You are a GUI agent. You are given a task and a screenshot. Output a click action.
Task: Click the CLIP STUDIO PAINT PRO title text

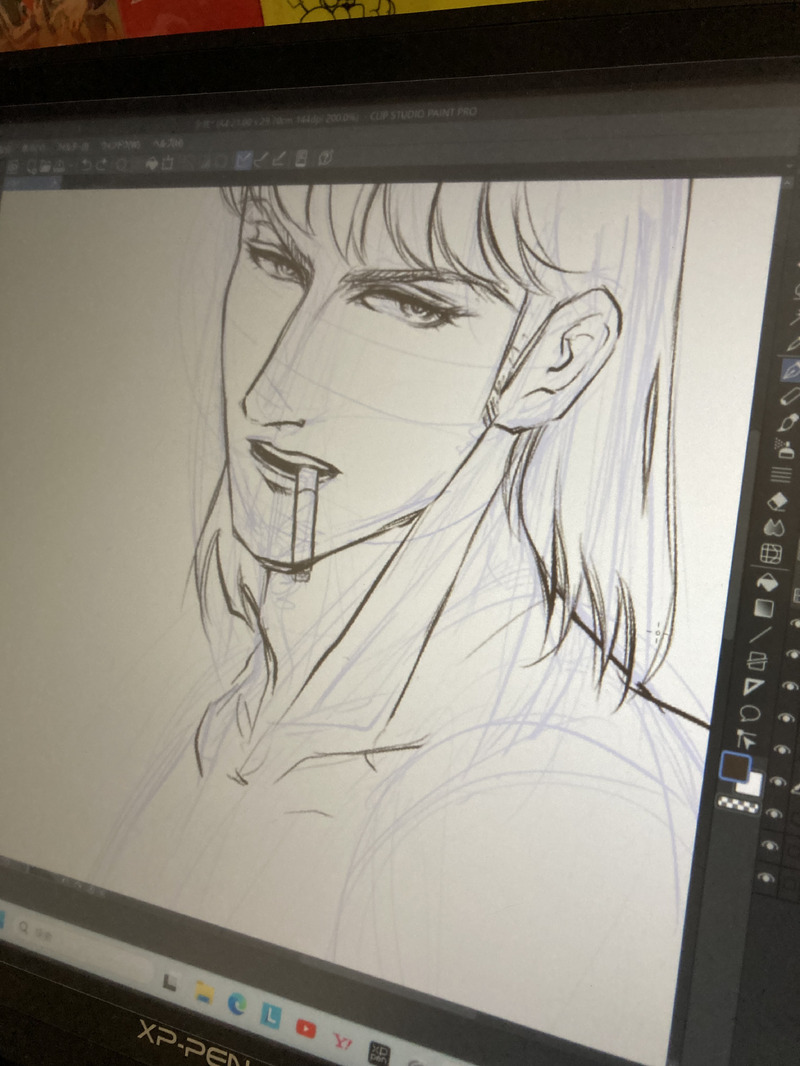tap(423, 114)
